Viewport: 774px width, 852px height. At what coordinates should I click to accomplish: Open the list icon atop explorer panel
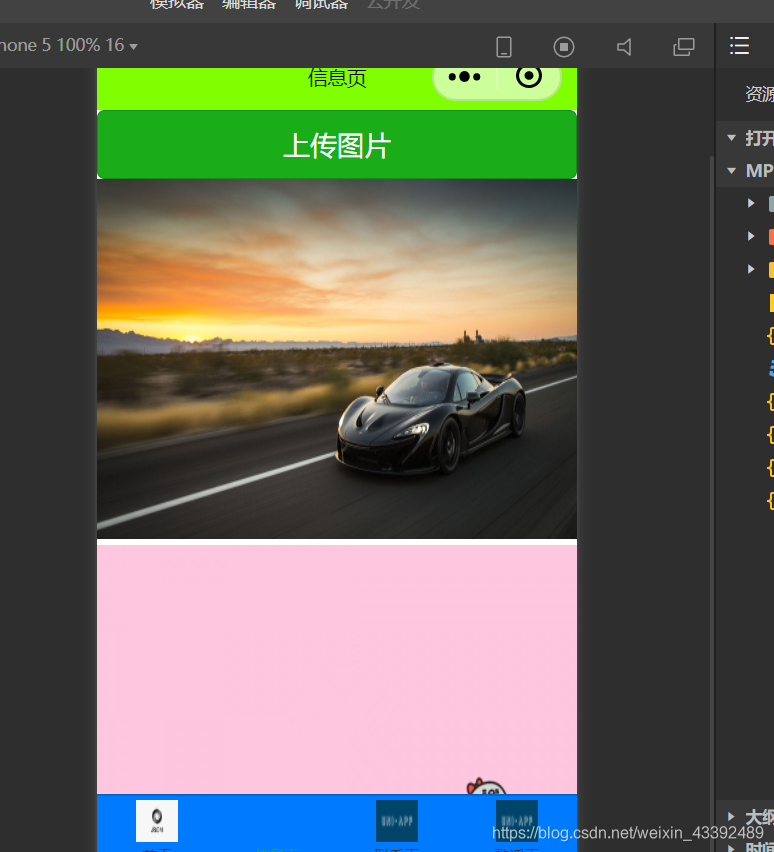click(x=739, y=46)
